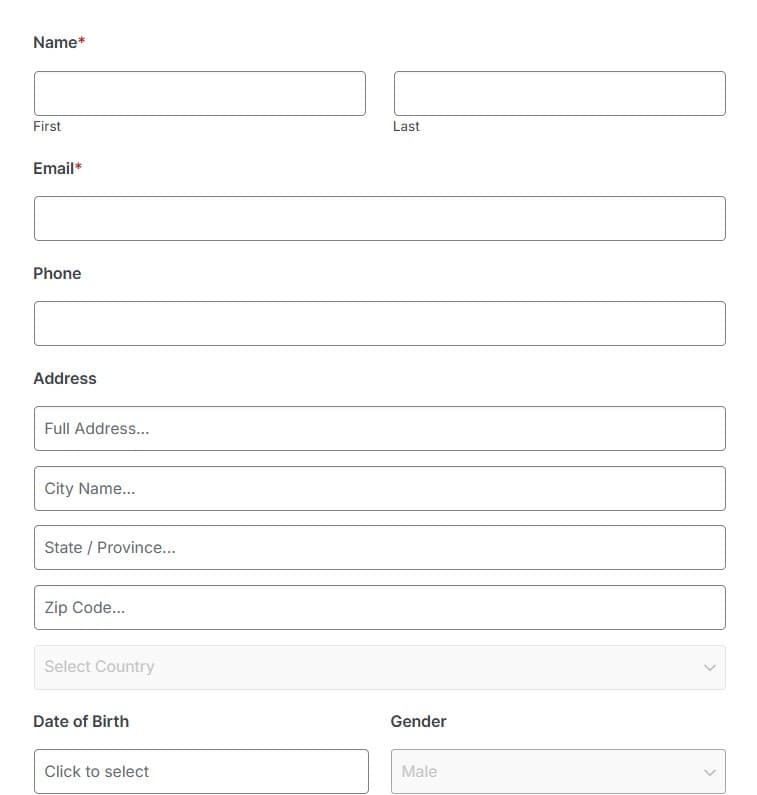Click the Phone field label
Image resolution: width=757 pixels, height=795 pixels.
(57, 273)
